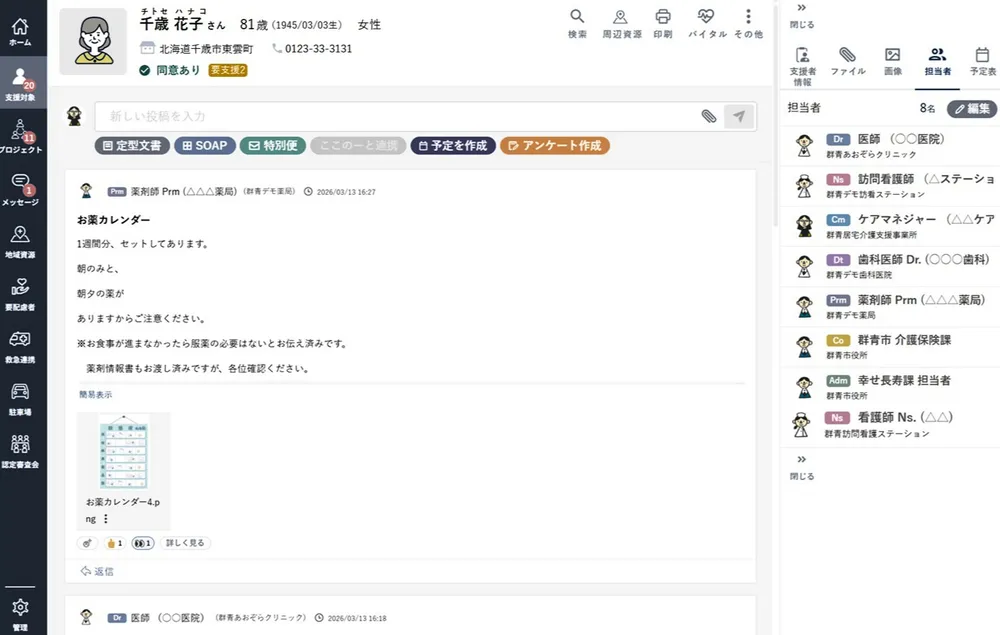Viewport: 1000px width, 635px height.
Task: Click phone number 0123-33-3131
Action: point(318,48)
